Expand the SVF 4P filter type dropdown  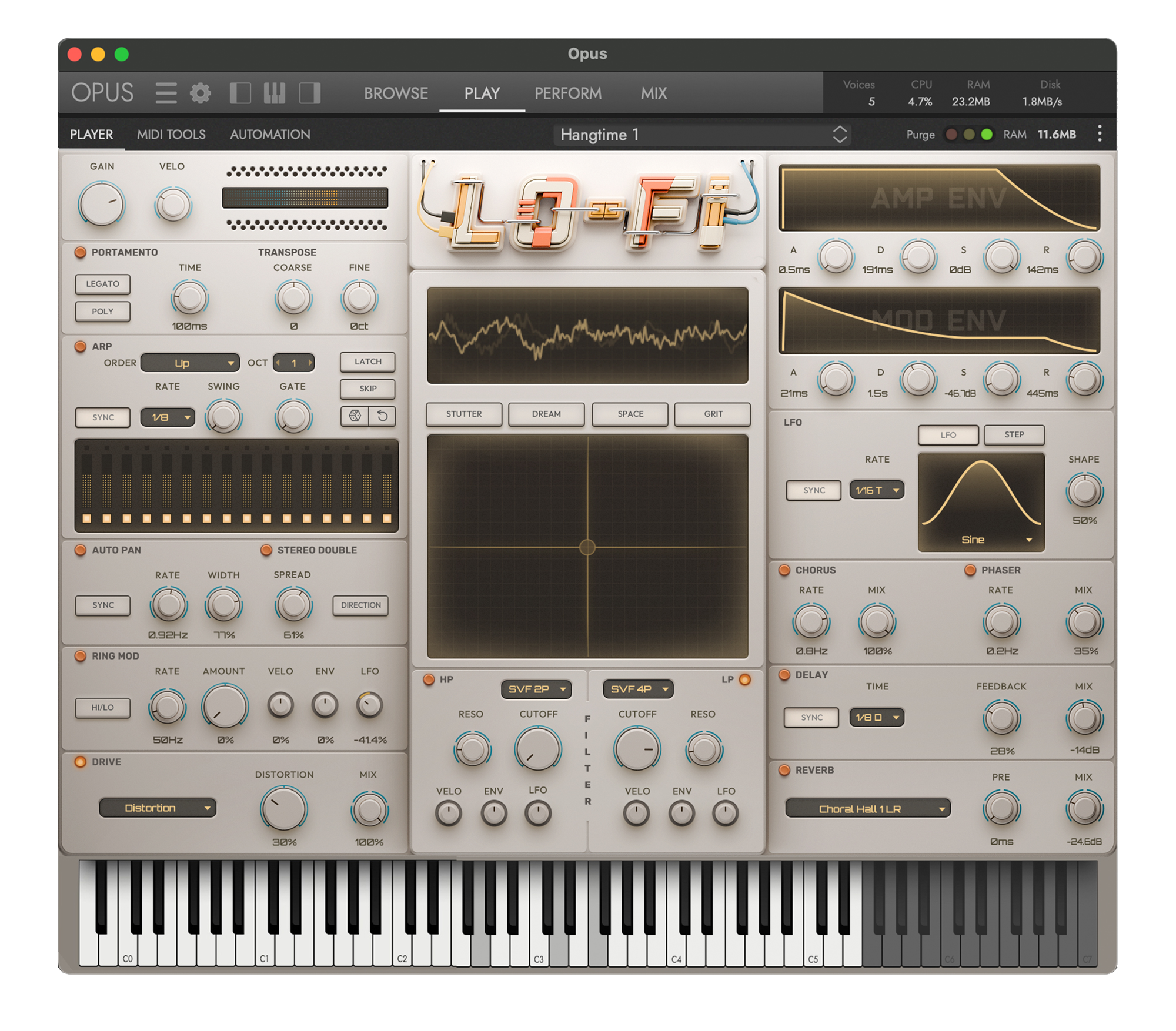(x=638, y=689)
